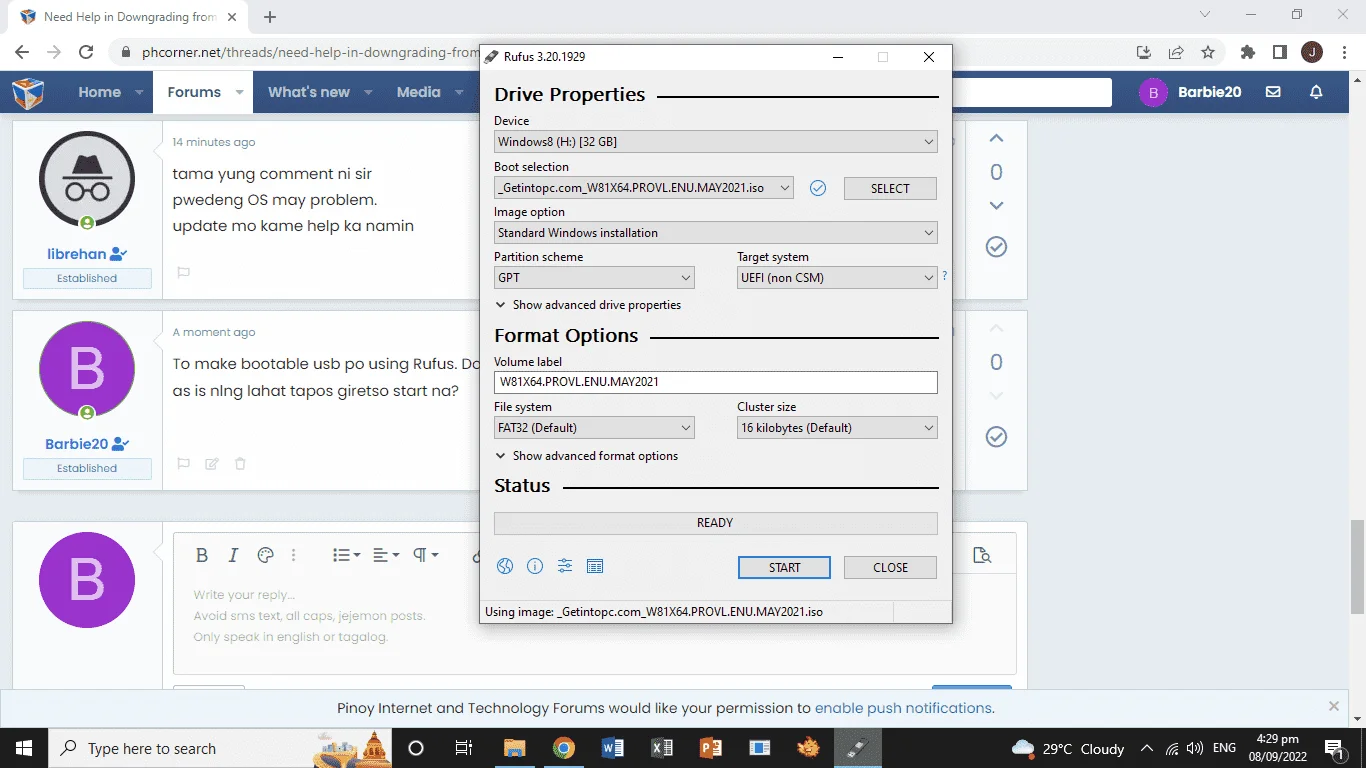Go back using the browser back arrow
This screenshot has height=768, width=1366.
coord(22,52)
